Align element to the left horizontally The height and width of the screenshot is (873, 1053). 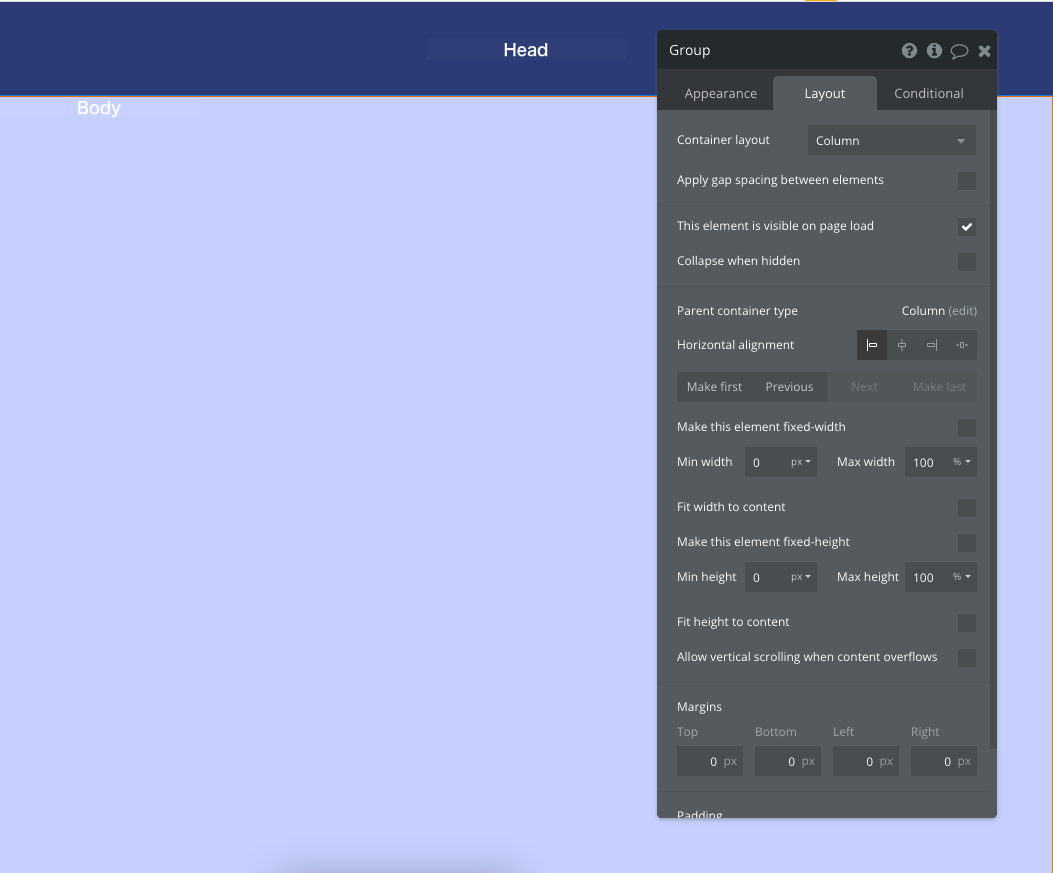tap(872, 345)
